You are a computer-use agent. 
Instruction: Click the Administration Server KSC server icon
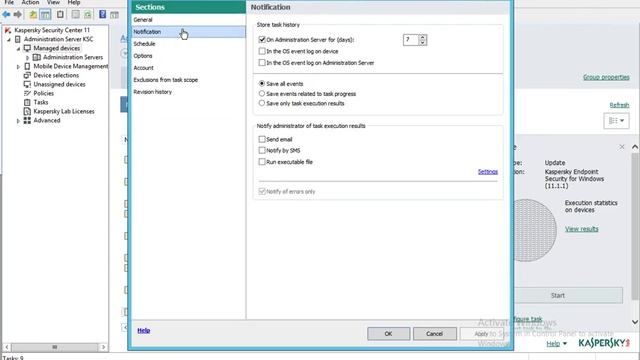pos(18,39)
